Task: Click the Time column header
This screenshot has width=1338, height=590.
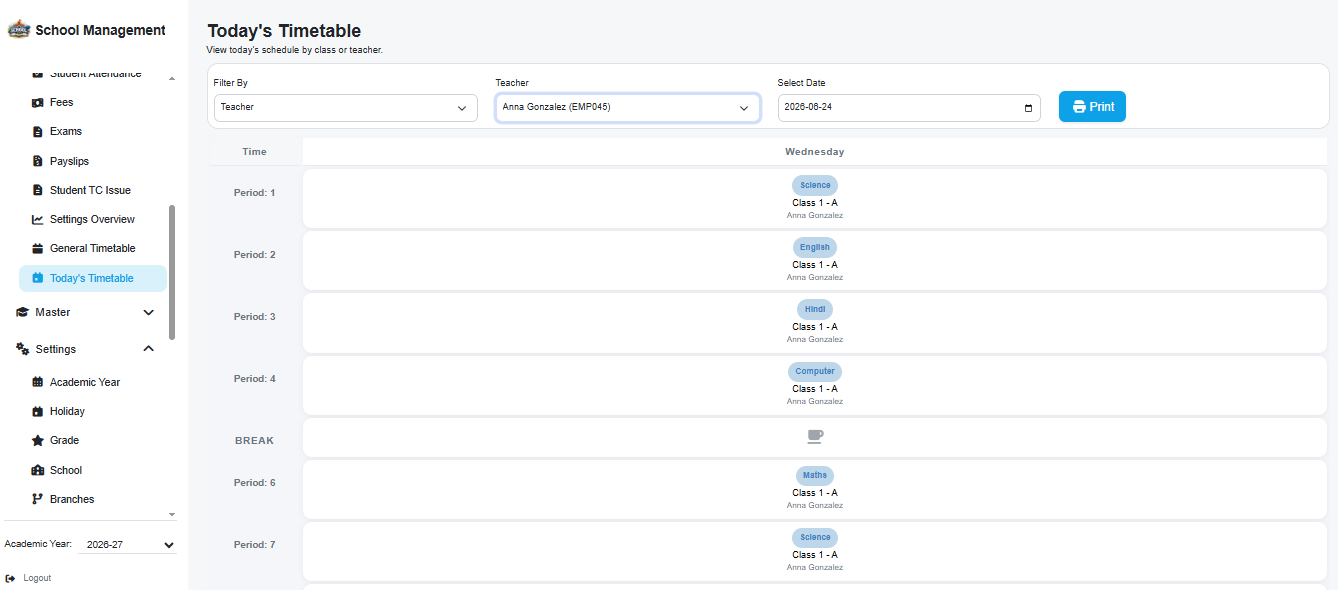Action: coord(255,152)
